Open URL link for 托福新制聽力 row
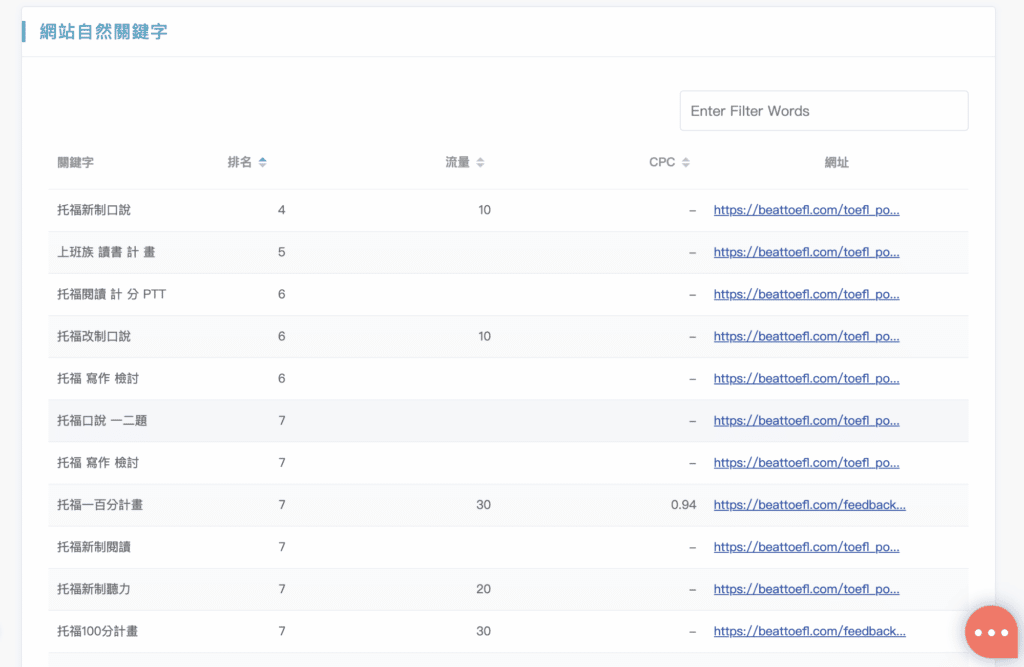Screen dimensions: 1024x667 [806, 589]
